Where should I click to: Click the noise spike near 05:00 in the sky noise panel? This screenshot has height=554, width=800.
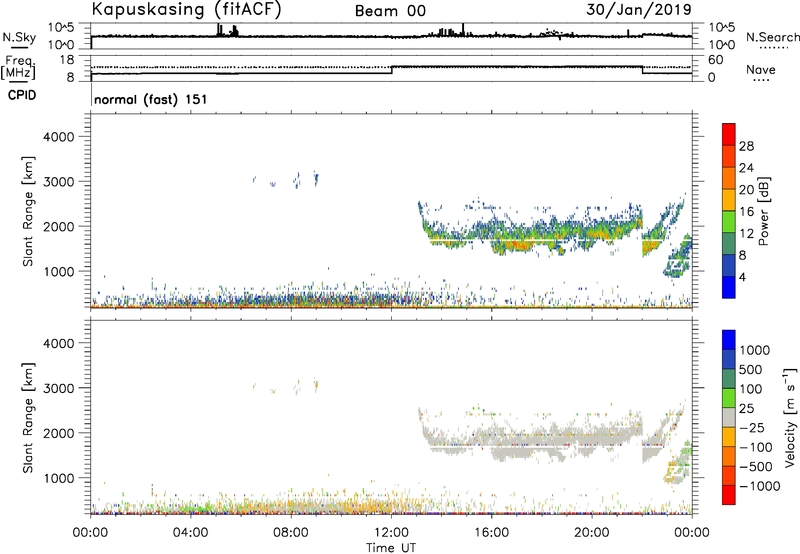219,30
